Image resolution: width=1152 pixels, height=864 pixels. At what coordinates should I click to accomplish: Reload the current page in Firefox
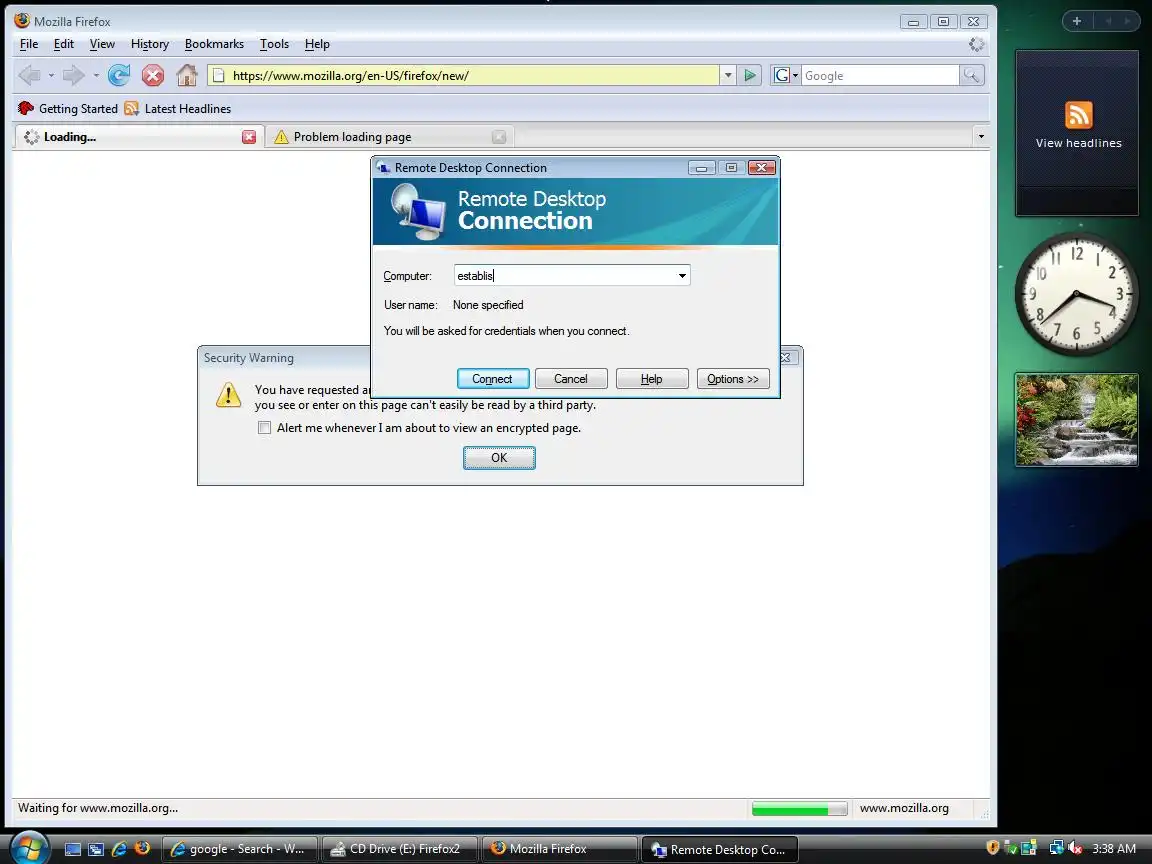(119, 75)
